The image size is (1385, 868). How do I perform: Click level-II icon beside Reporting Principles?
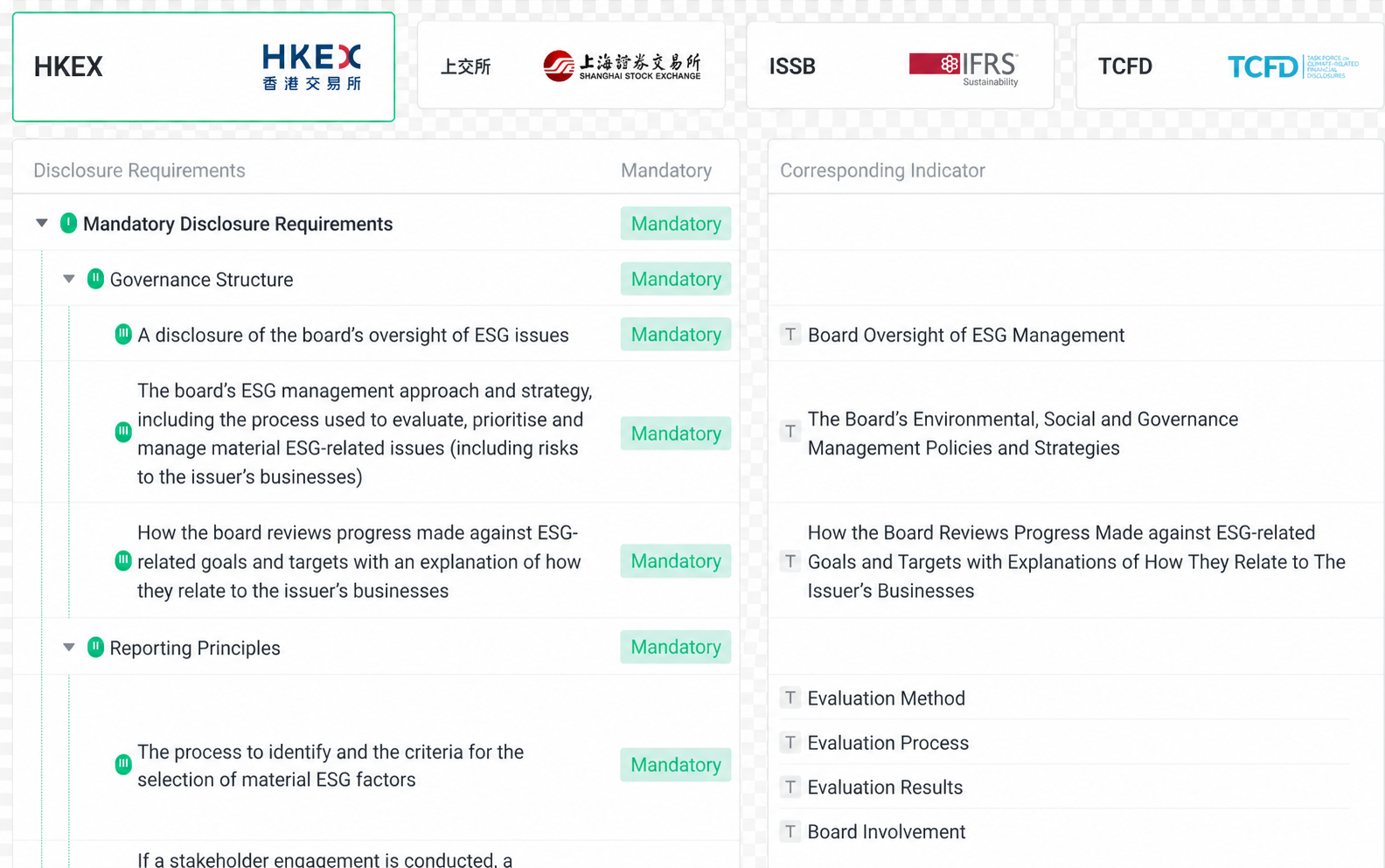pos(95,647)
